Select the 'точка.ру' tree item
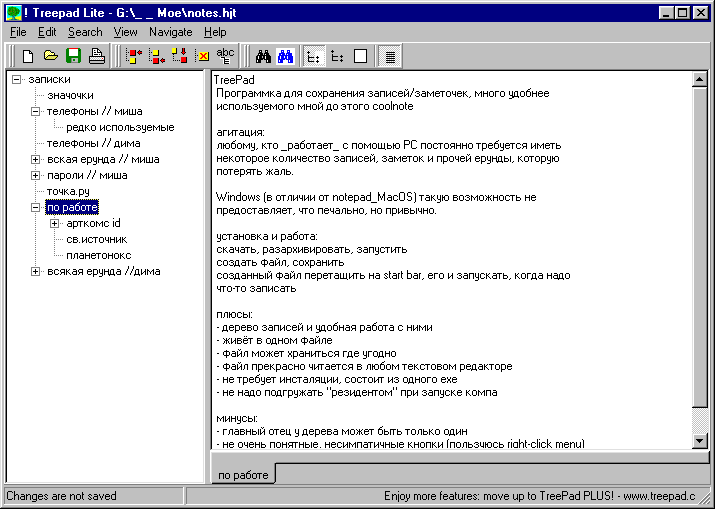The width and height of the screenshot is (715, 509). (68, 191)
